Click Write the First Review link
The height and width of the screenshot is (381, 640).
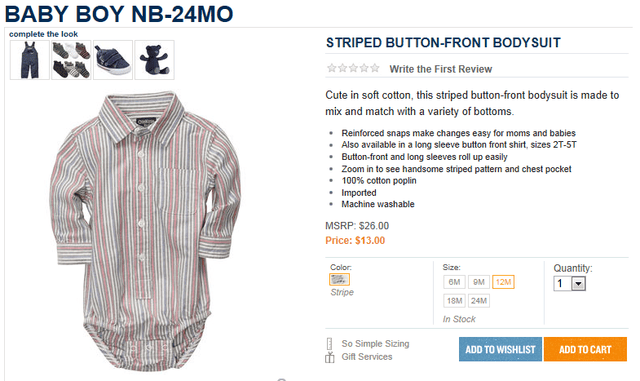(x=440, y=69)
